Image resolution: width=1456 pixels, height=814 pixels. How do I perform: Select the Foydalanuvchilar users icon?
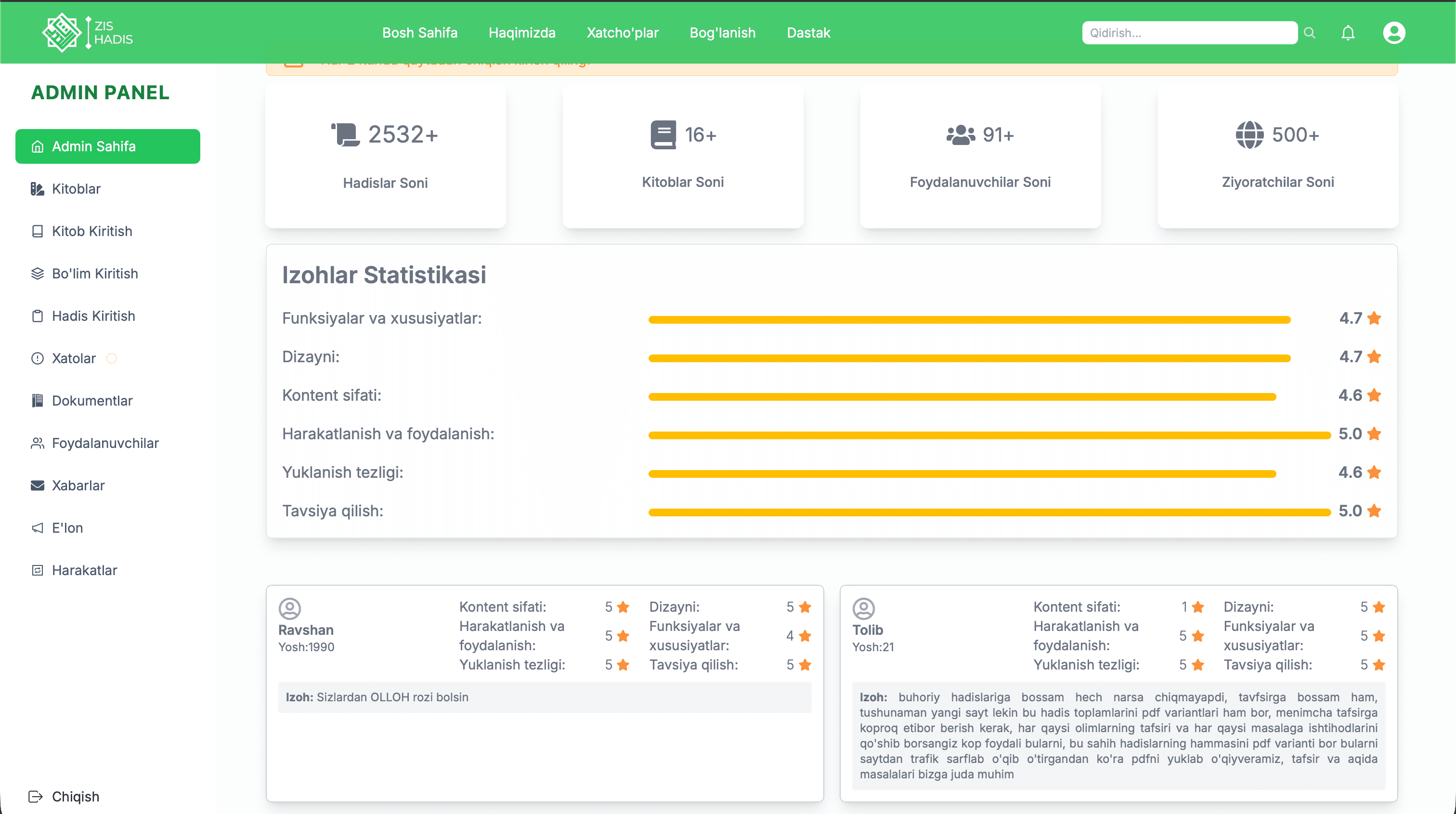pos(37,443)
